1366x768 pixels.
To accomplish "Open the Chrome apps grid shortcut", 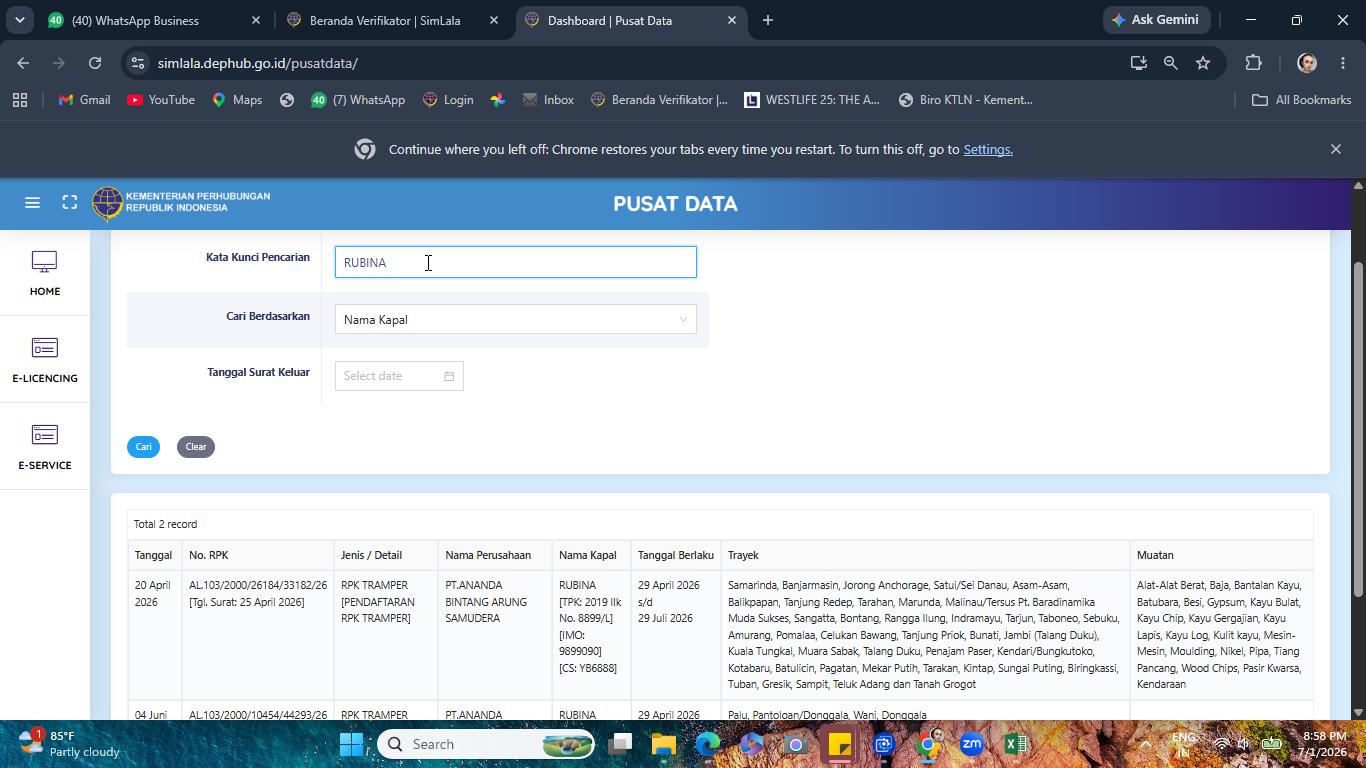I will pyautogui.click(x=20, y=100).
